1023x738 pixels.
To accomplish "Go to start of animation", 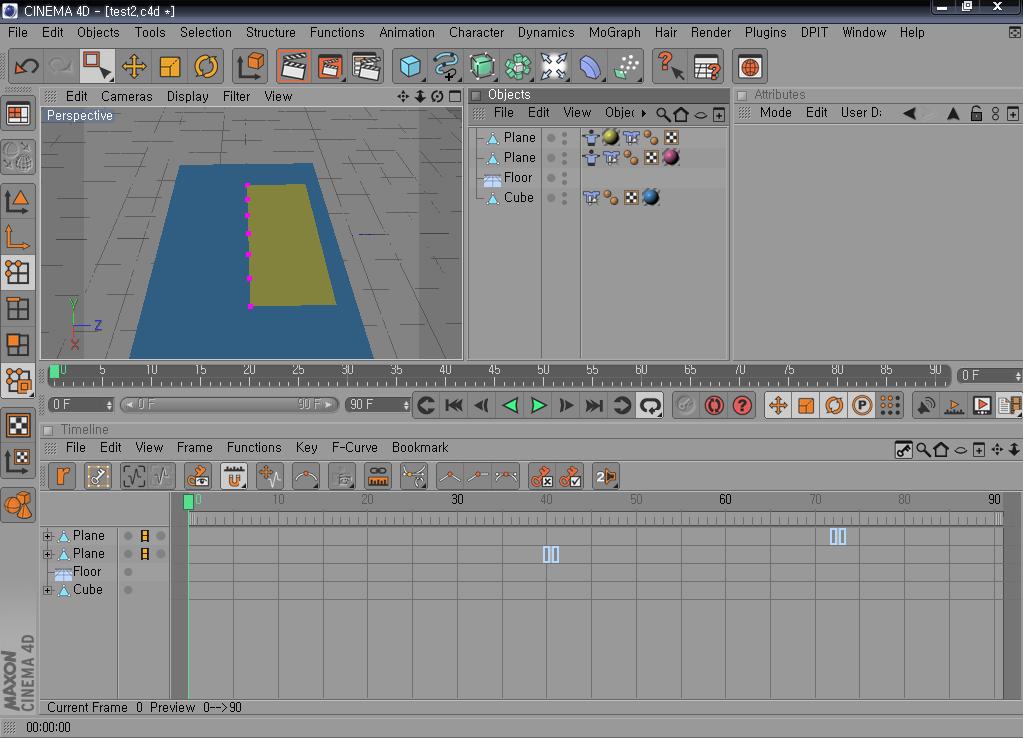I will [x=454, y=405].
